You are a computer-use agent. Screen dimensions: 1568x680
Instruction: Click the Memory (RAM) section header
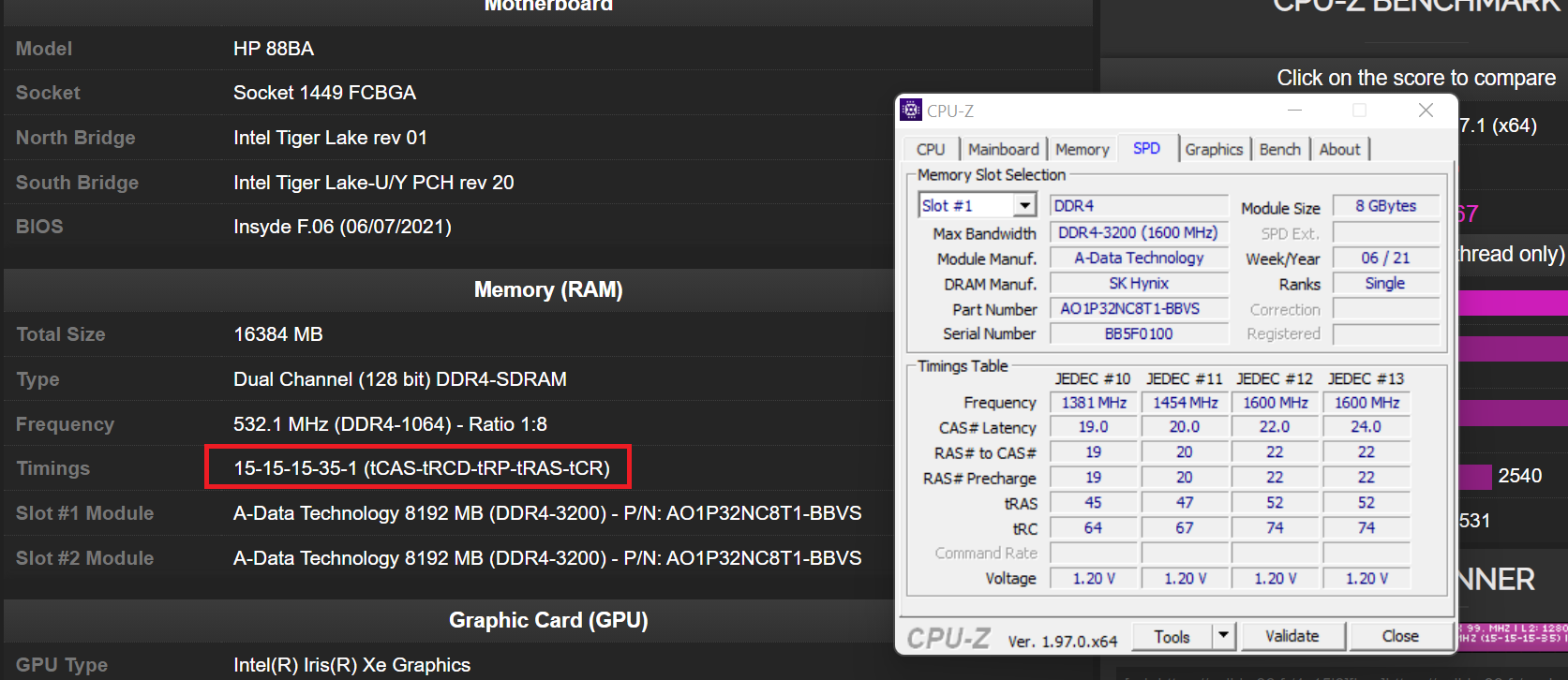click(548, 289)
